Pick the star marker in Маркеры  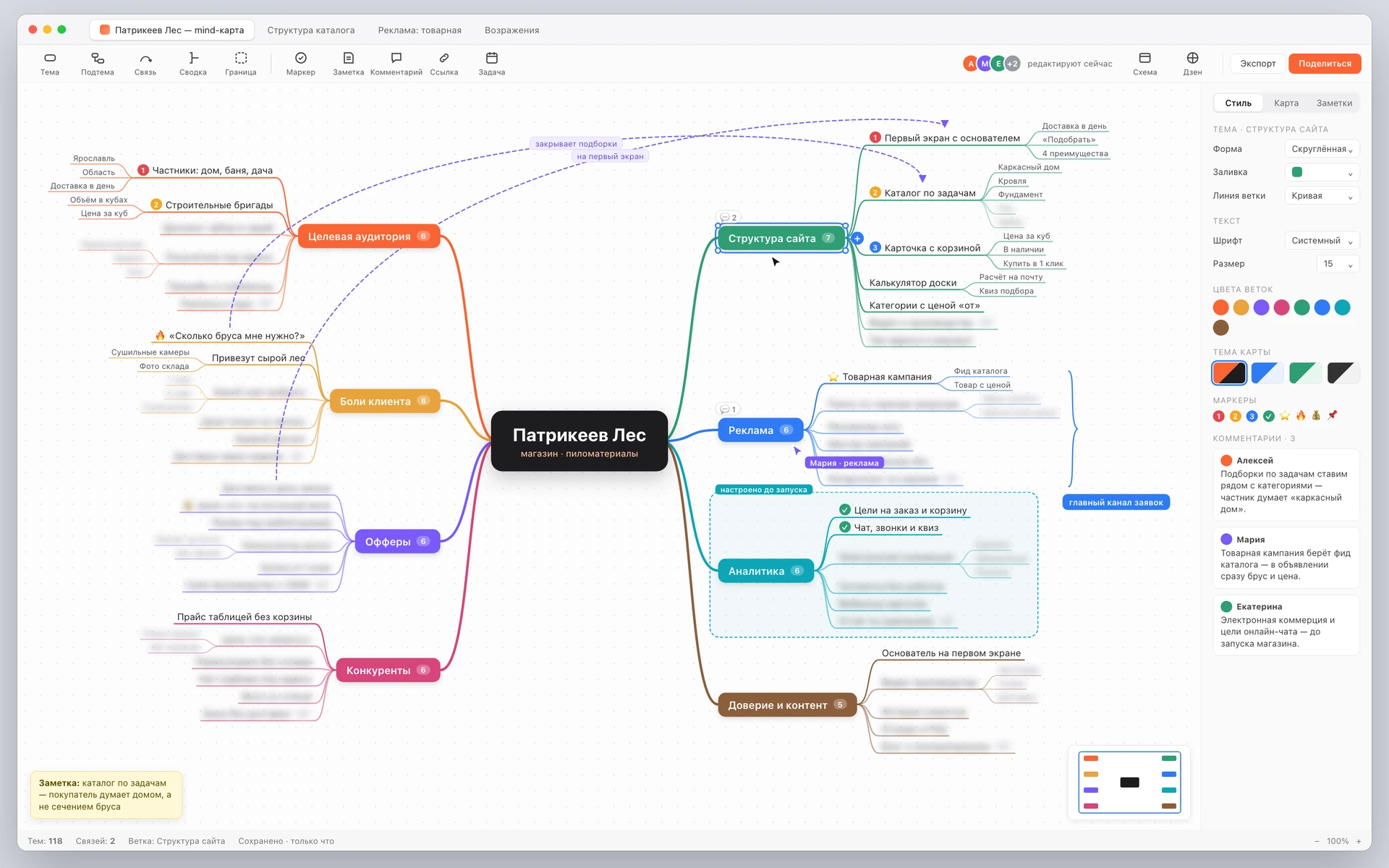click(1285, 416)
